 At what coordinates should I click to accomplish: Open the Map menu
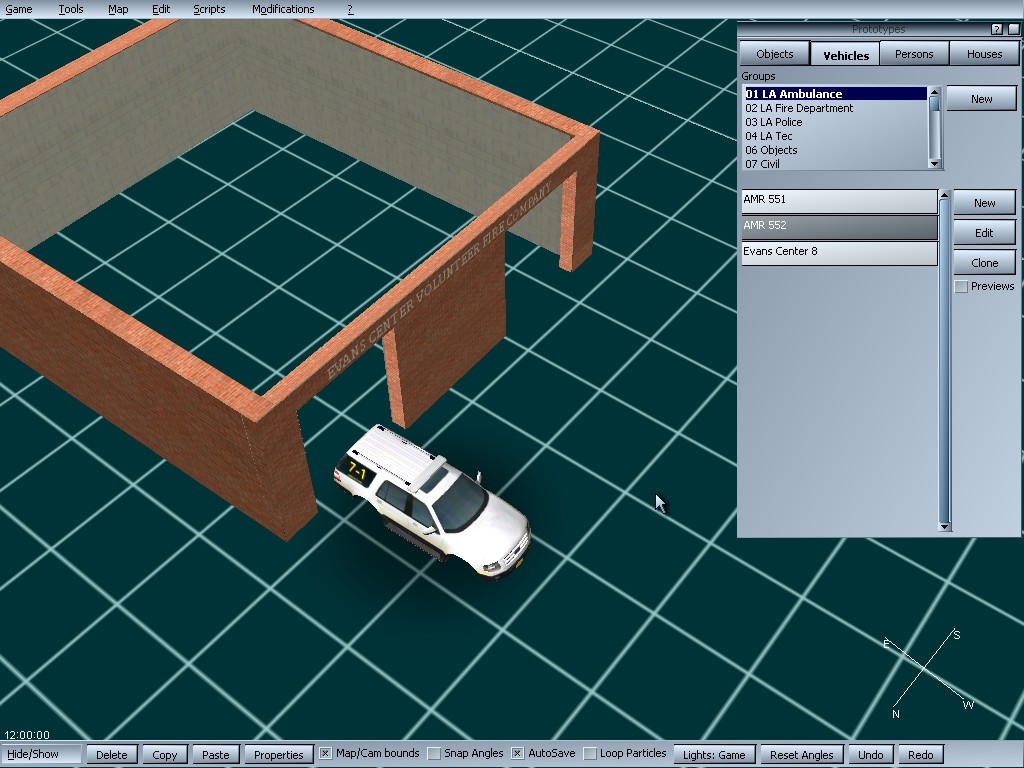pyautogui.click(x=118, y=9)
